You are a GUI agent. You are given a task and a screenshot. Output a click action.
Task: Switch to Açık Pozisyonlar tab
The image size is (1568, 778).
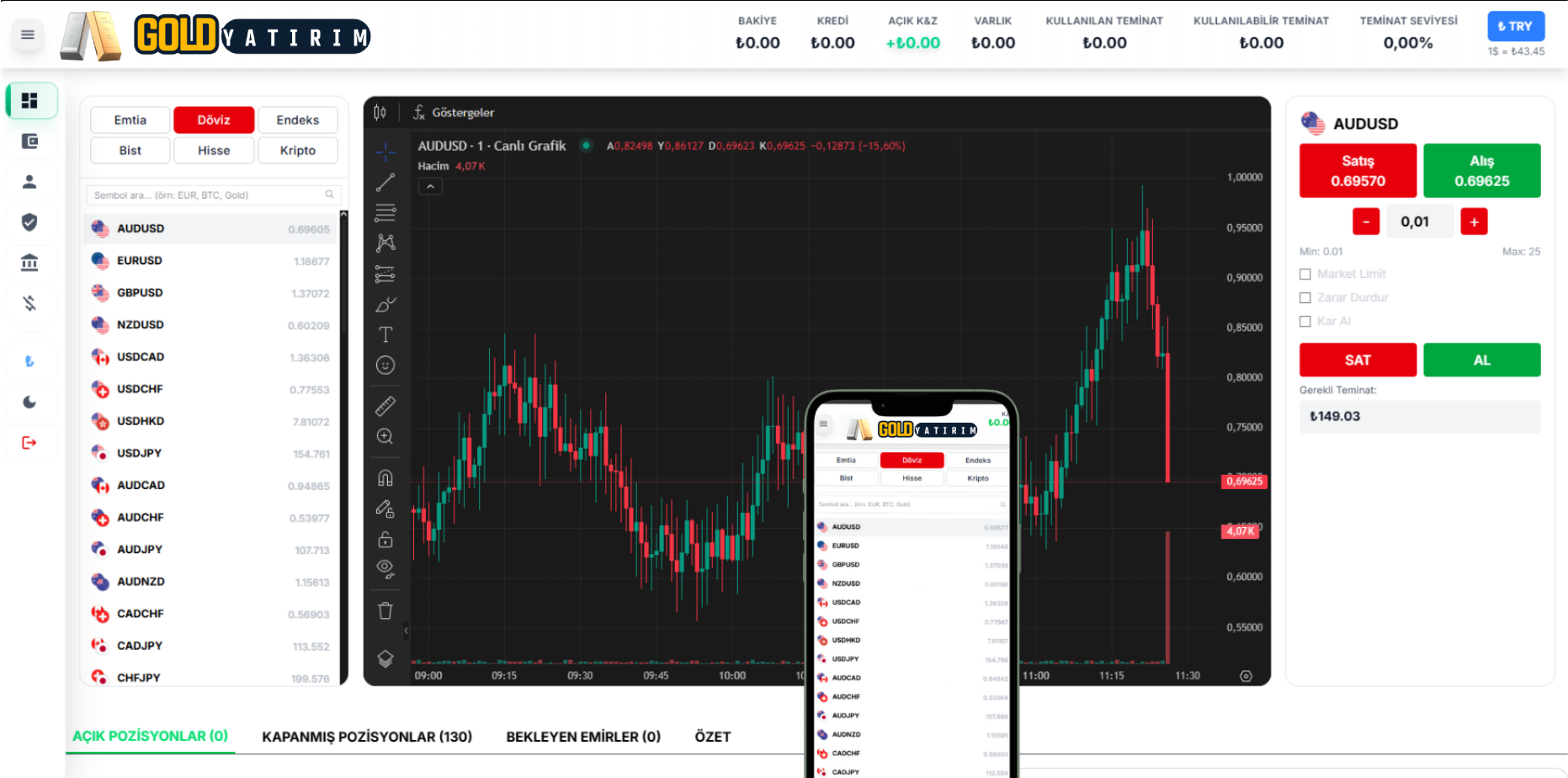point(151,737)
